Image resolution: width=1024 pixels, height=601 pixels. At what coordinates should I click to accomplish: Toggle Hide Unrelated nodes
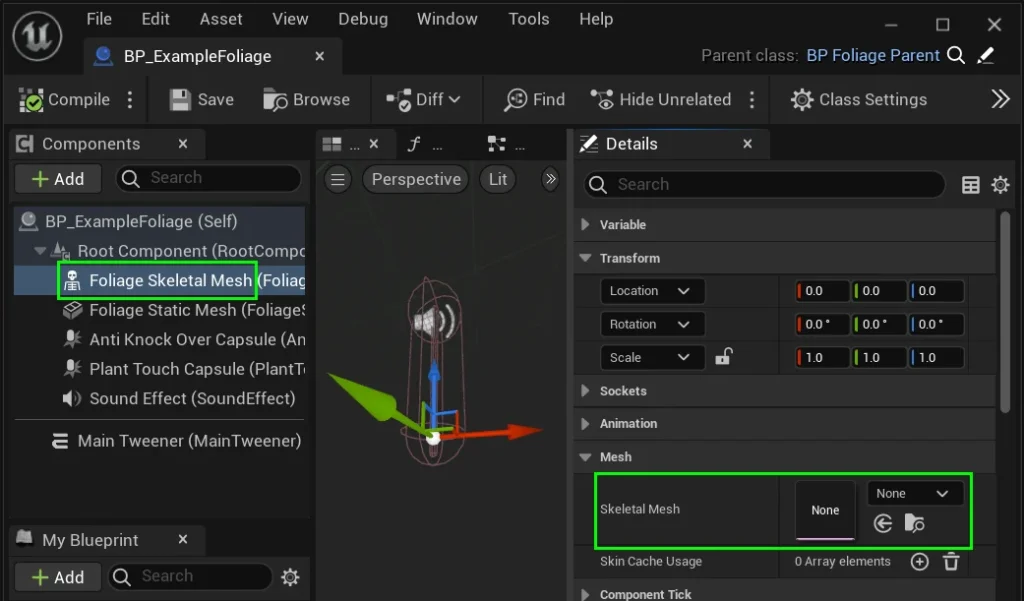661,100
